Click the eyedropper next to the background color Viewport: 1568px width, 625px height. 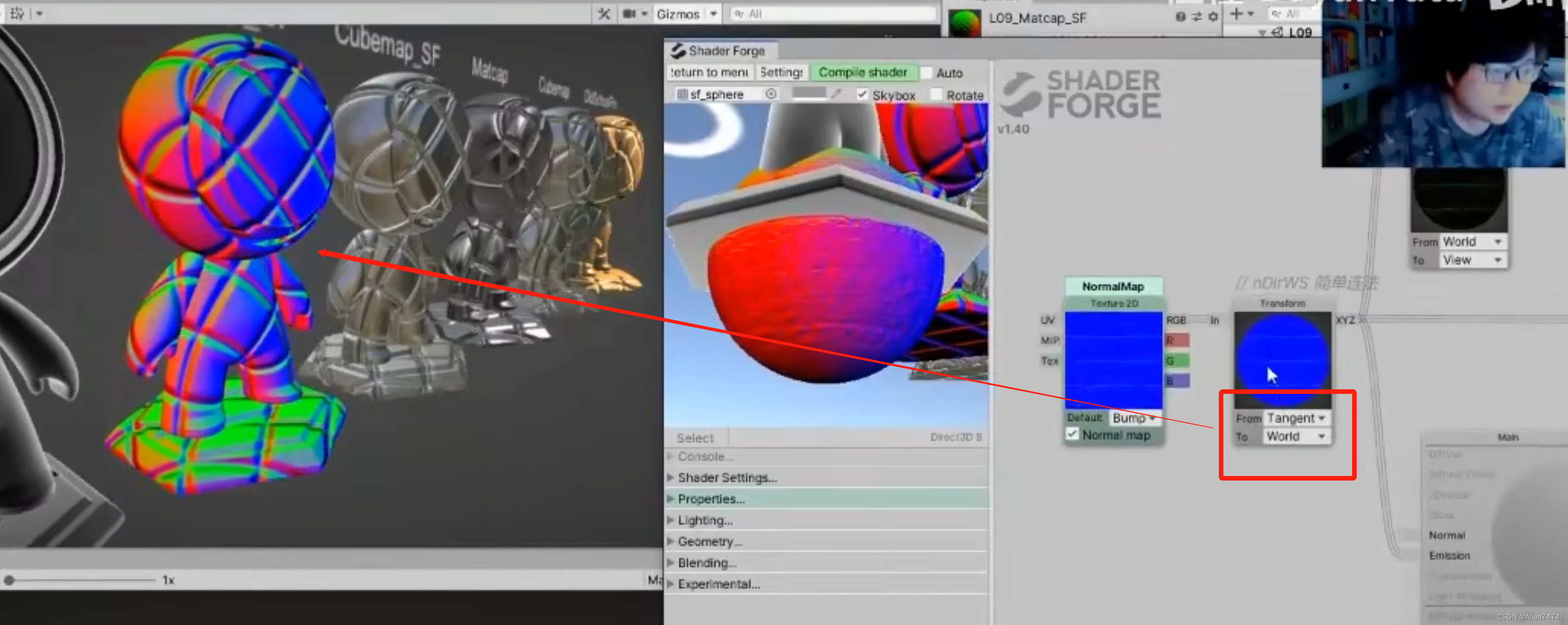[837, 94]
